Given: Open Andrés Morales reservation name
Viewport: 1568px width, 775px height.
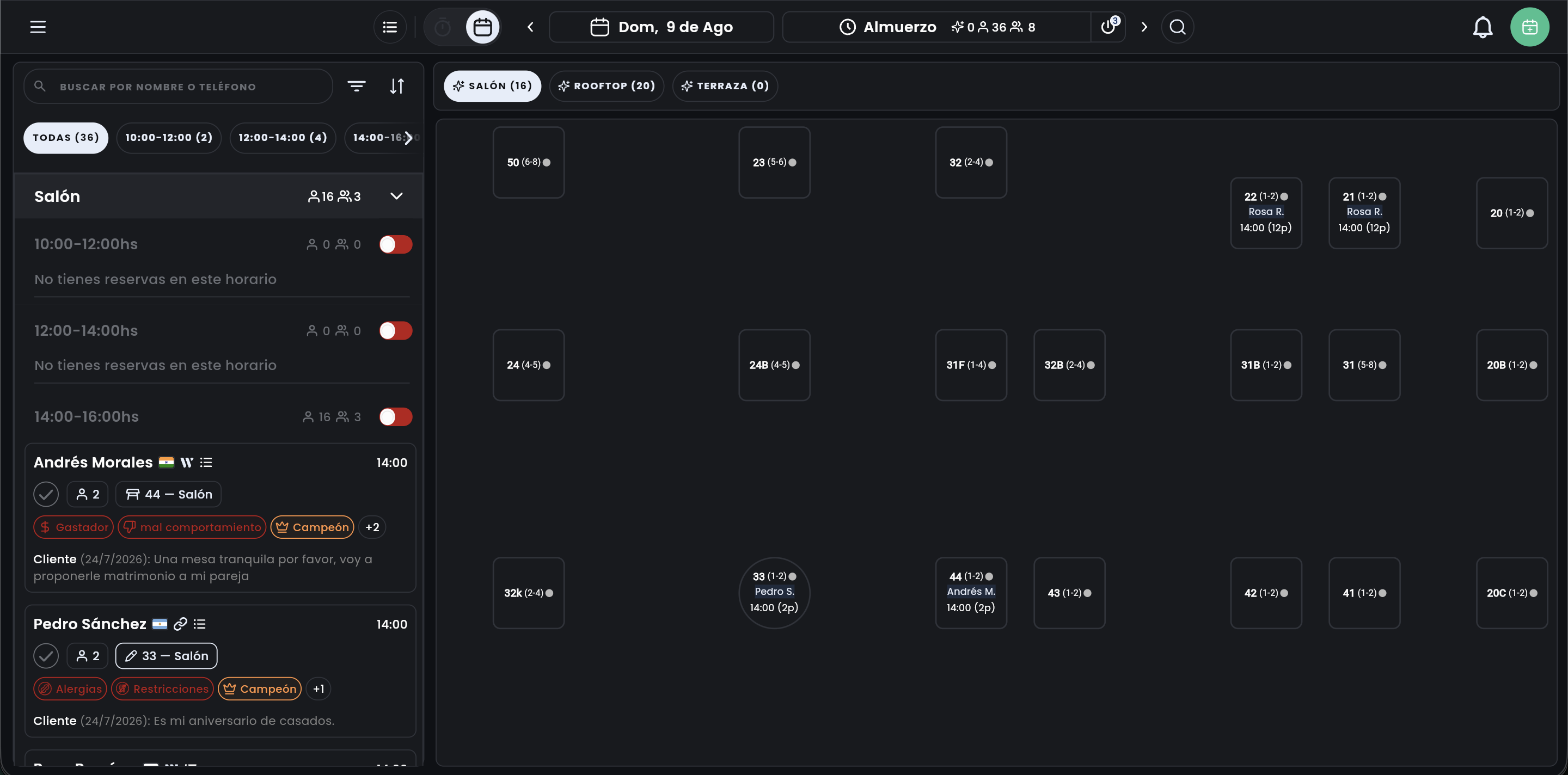Looking at the screenshot, I should (93, 463).
